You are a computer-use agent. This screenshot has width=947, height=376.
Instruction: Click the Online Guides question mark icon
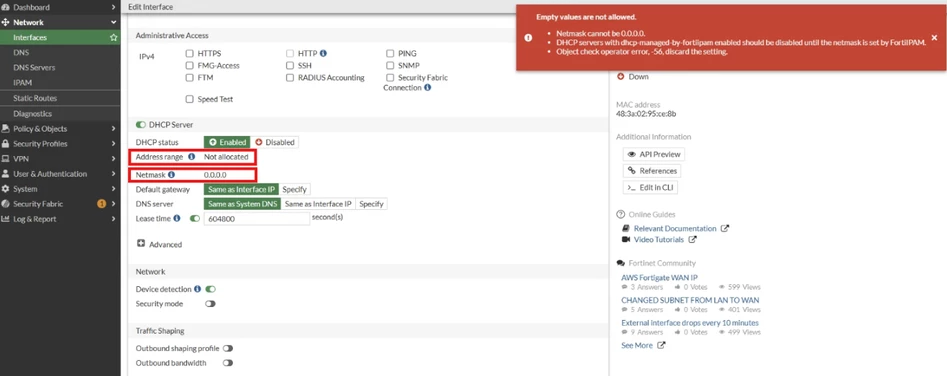(x=620, y=214)
